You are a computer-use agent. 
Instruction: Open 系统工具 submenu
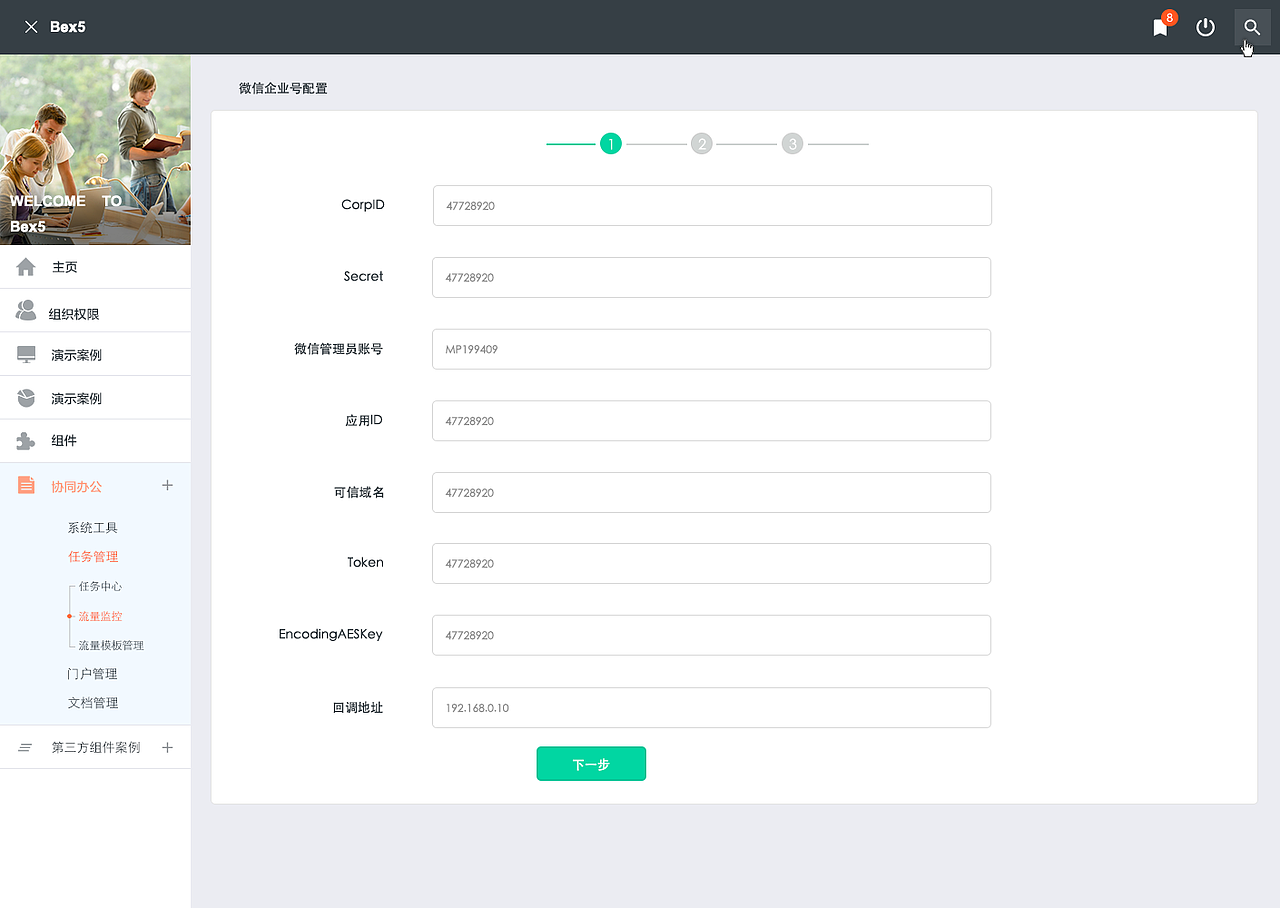tap(93, 527)
